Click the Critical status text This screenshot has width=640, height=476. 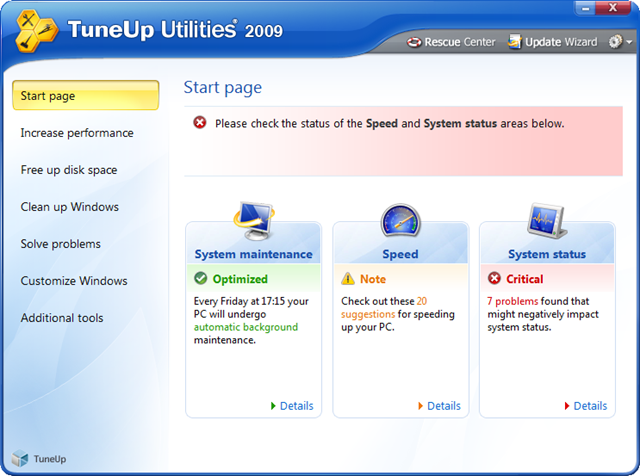coord(525,279)
